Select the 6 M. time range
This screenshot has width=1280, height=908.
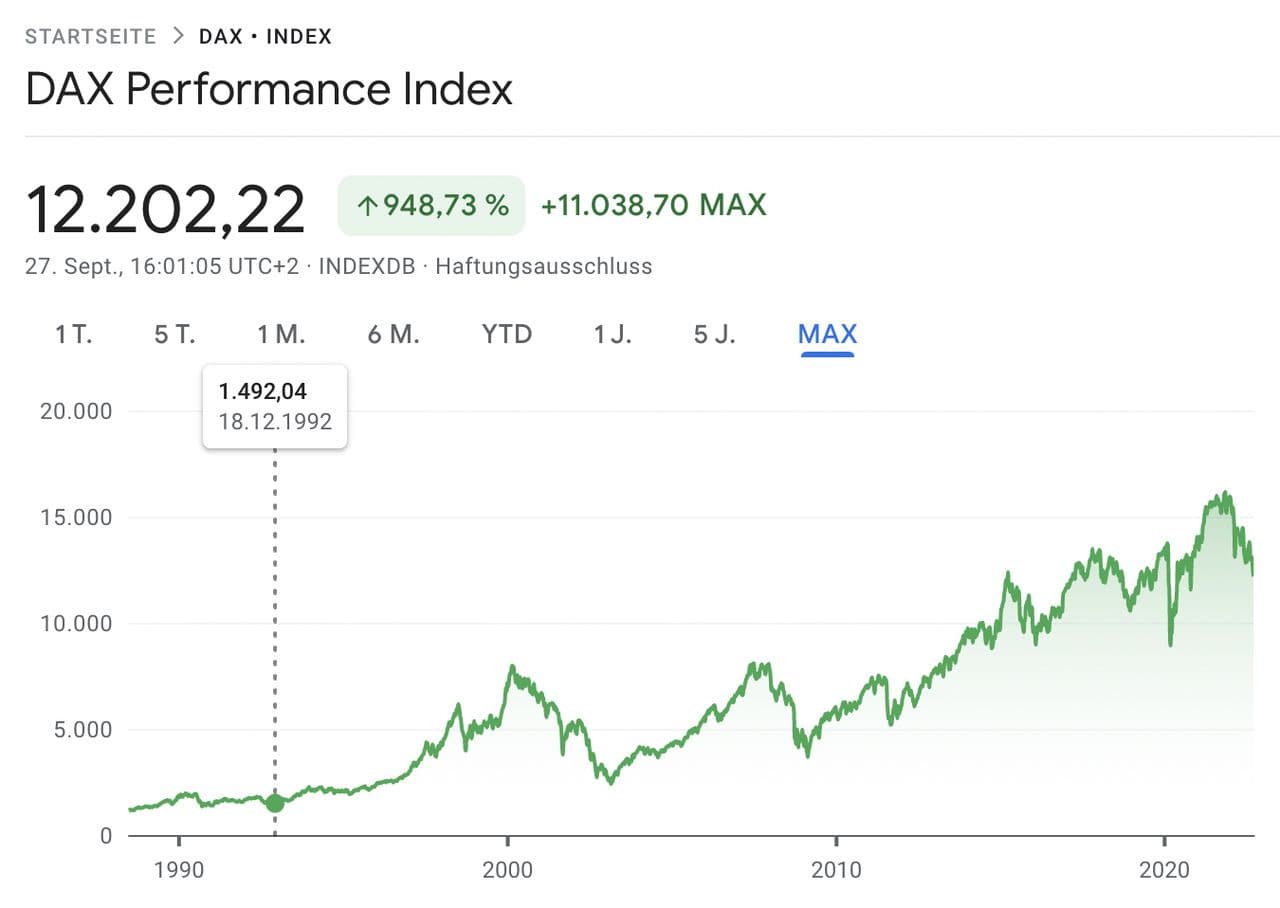[393, 334]
